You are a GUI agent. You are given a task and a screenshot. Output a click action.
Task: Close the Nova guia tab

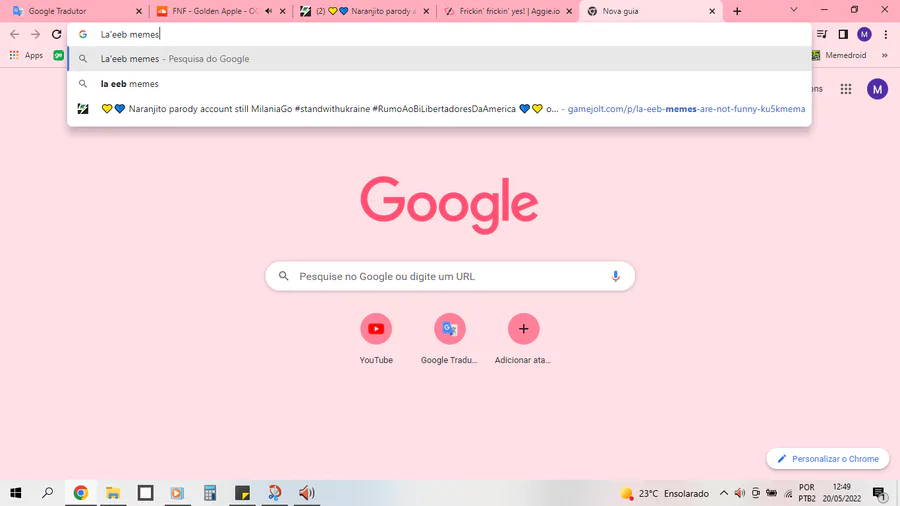712,11
